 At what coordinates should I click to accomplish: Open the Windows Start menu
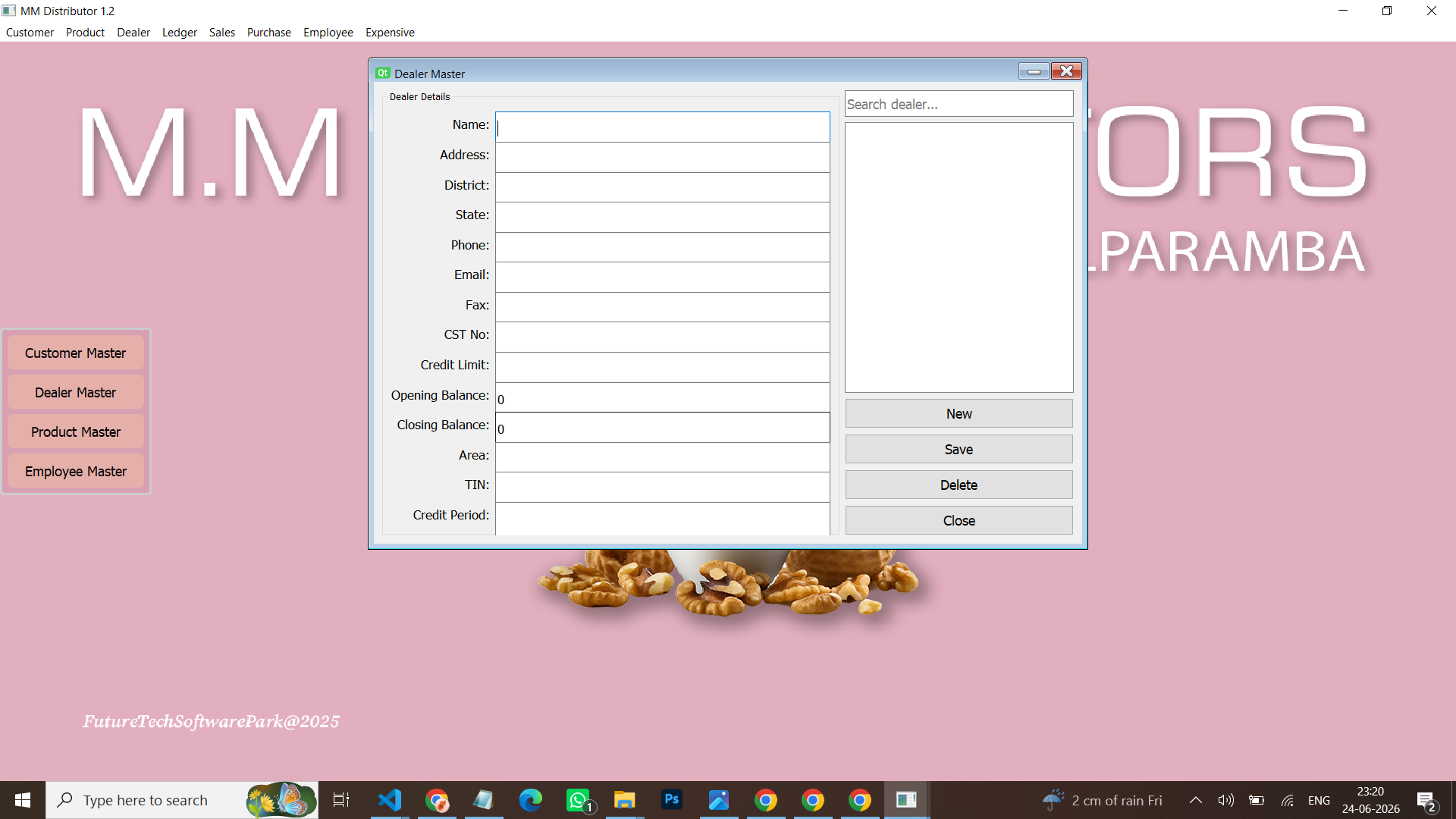(23, 800)
